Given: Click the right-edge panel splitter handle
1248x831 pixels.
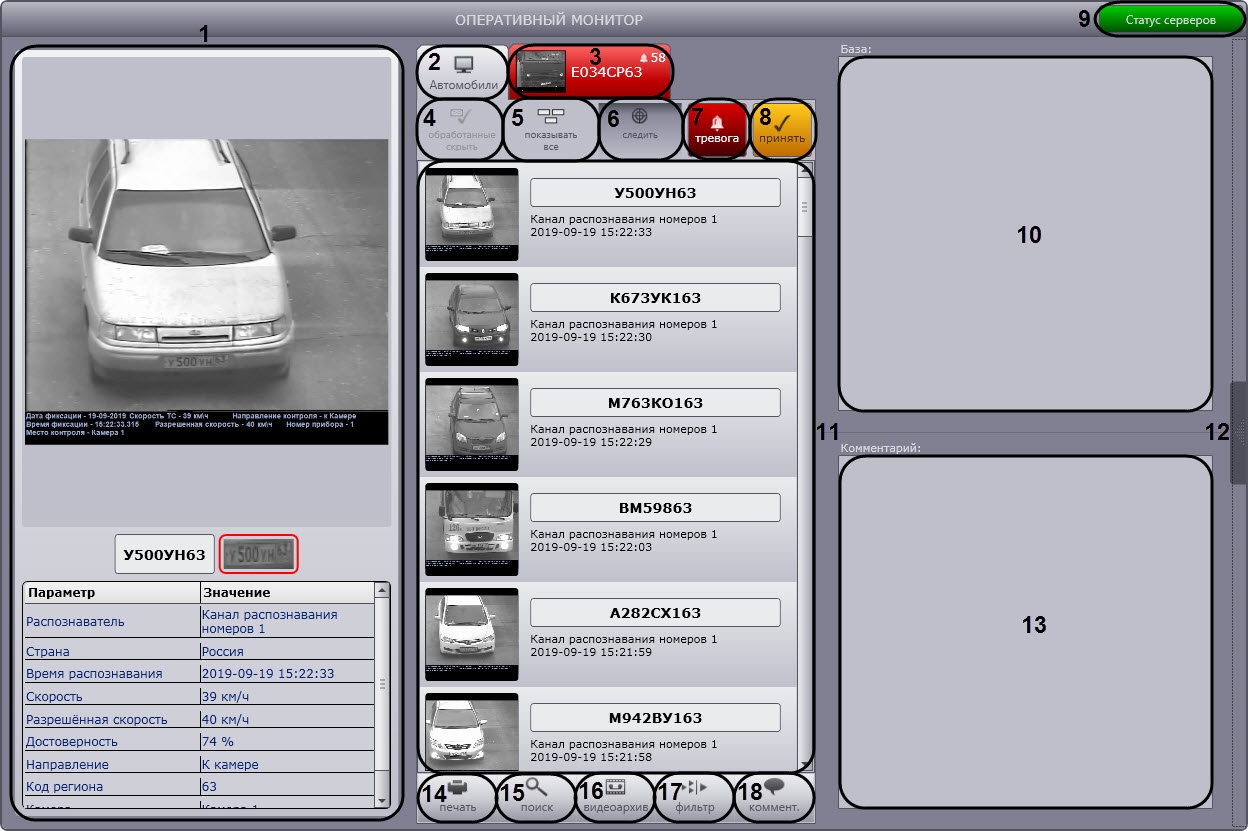Looking at the screenshot, I should pyautogui.click(x=1239, y=432).
